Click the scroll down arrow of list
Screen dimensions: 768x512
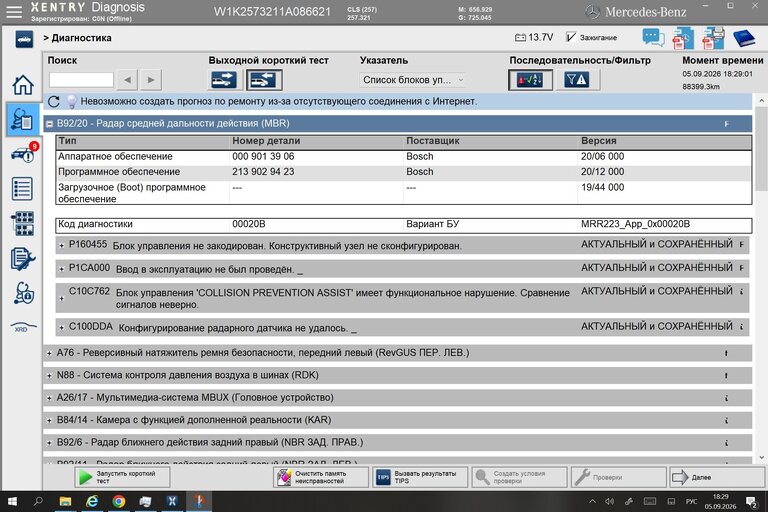761,458
